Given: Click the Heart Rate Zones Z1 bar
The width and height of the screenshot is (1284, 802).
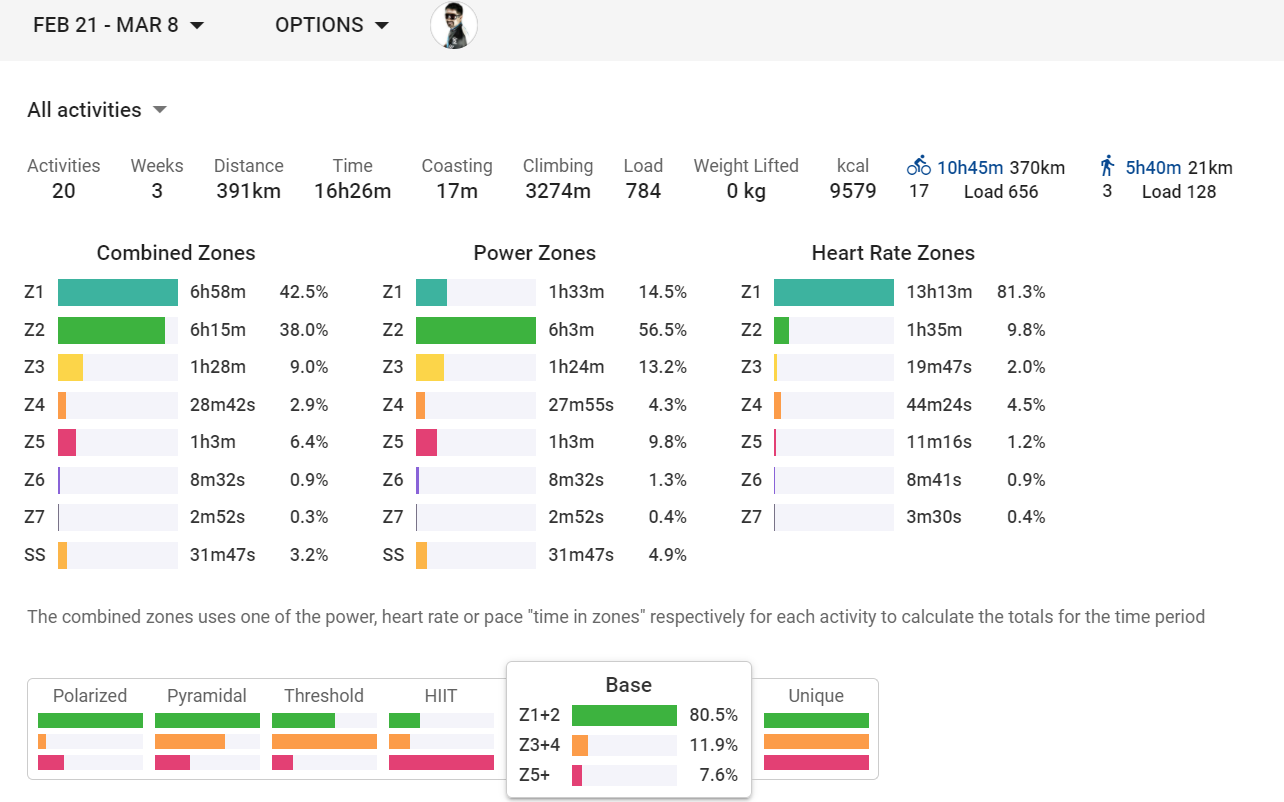Looking at the screenshot, I should click(x=834, y=293).
